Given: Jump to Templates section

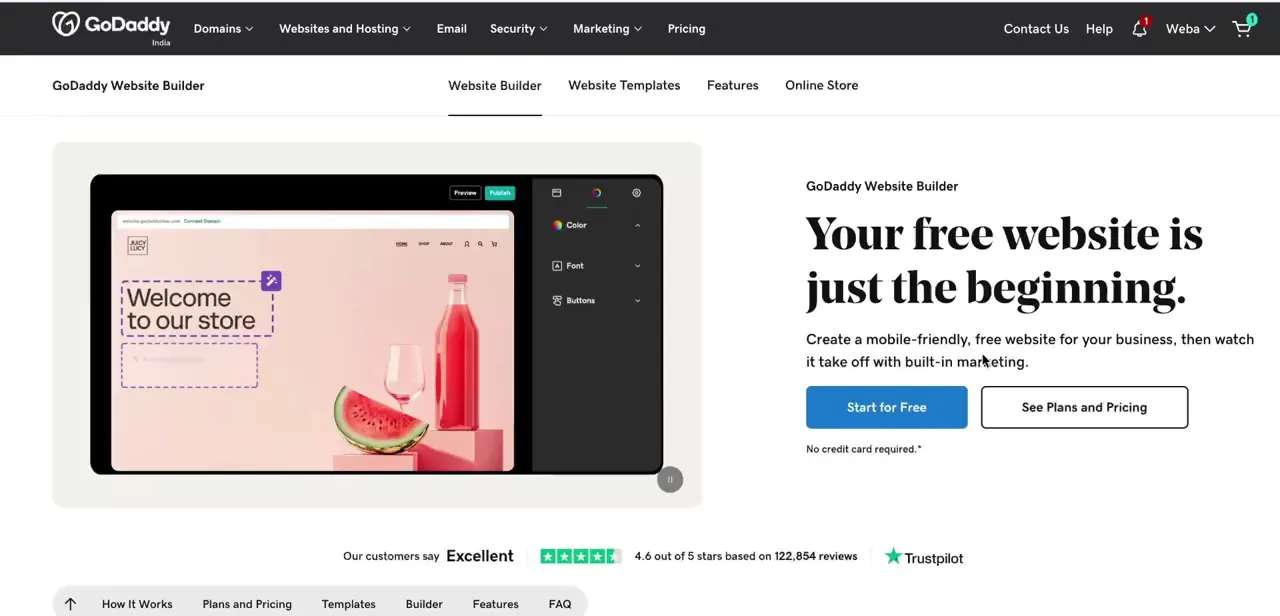Looking at the screenshot, I should (349, 604).
